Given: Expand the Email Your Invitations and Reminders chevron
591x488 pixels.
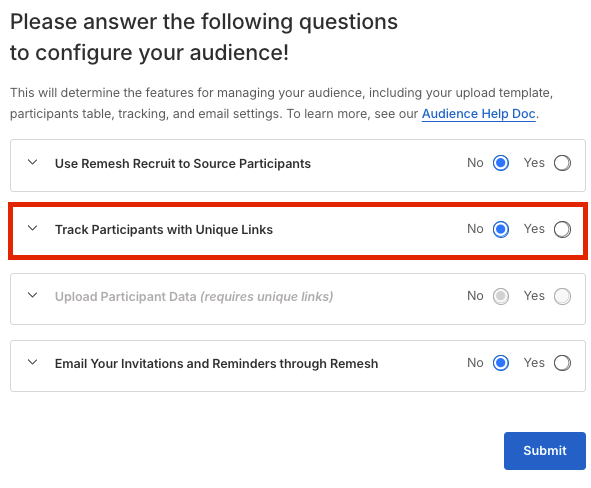Looking at the screenshot, I should [x=33, y=362].
